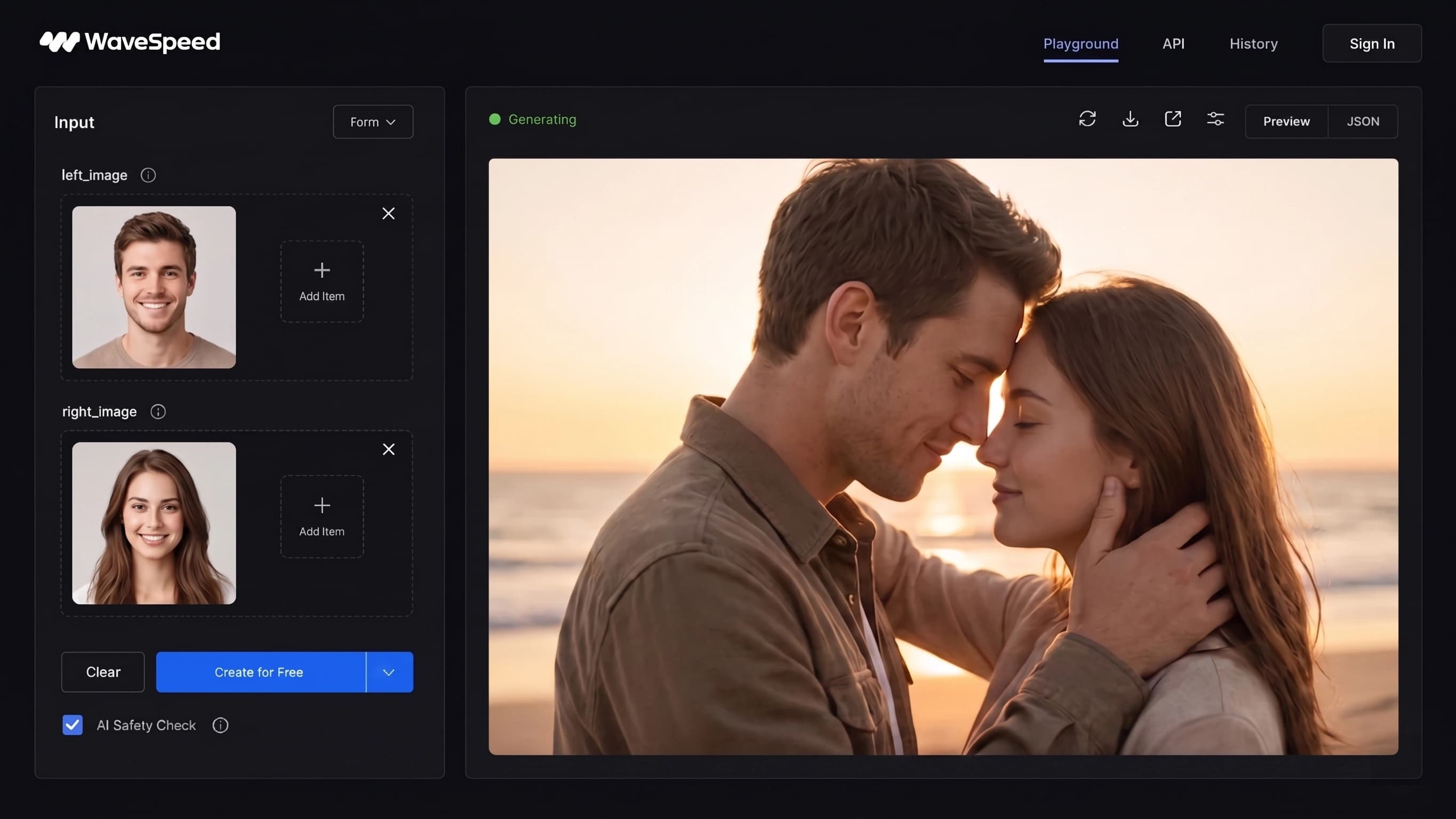Viewport: 1456px width, 819px height.
Task: Select the Preview view tab
Action: (x=1286, y=122)
